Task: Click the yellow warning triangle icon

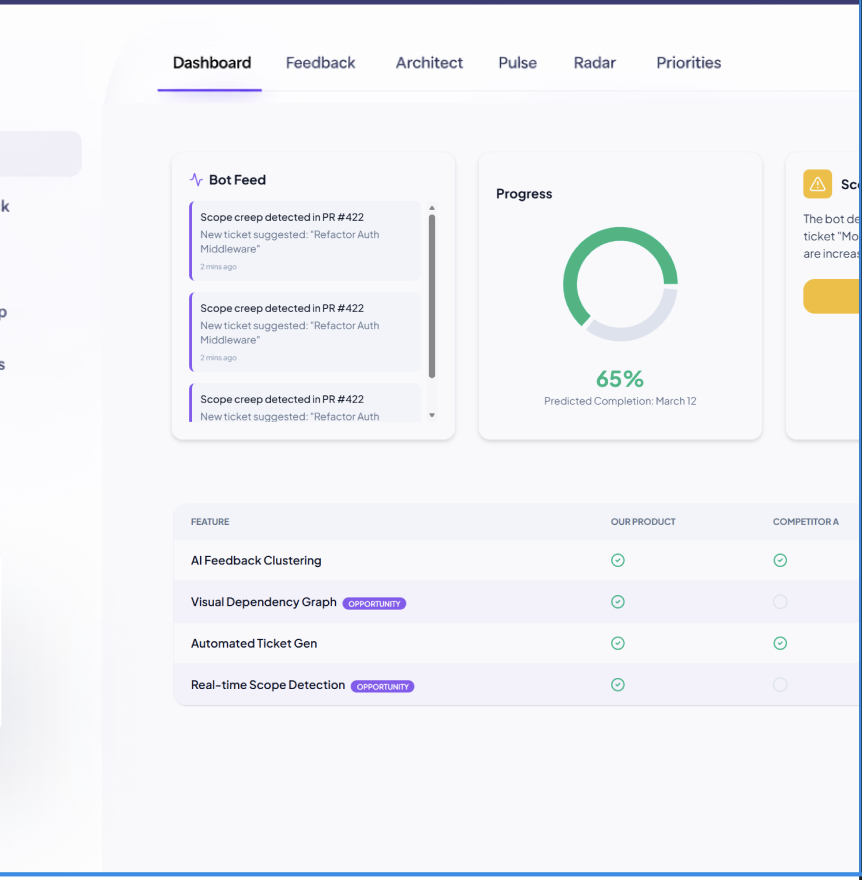Action: pyautogui.click(x=817, y=184)
